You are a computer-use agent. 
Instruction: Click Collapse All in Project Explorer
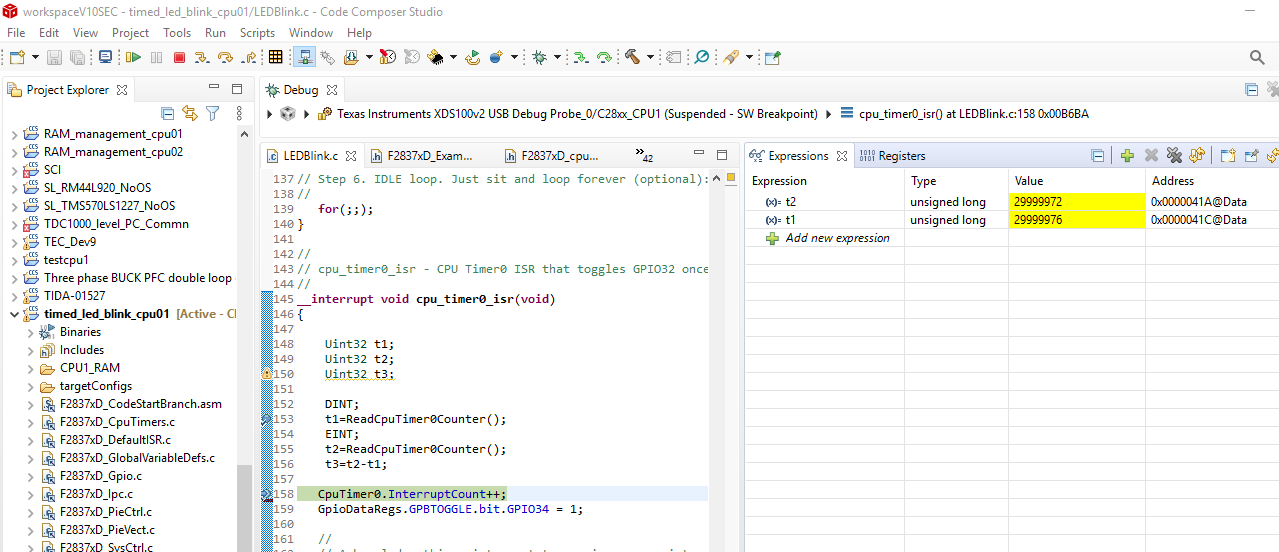point(167,114)
